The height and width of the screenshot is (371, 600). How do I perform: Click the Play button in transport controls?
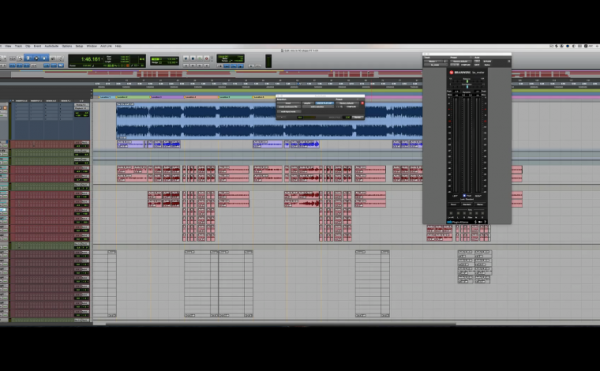tap(200, 59)
